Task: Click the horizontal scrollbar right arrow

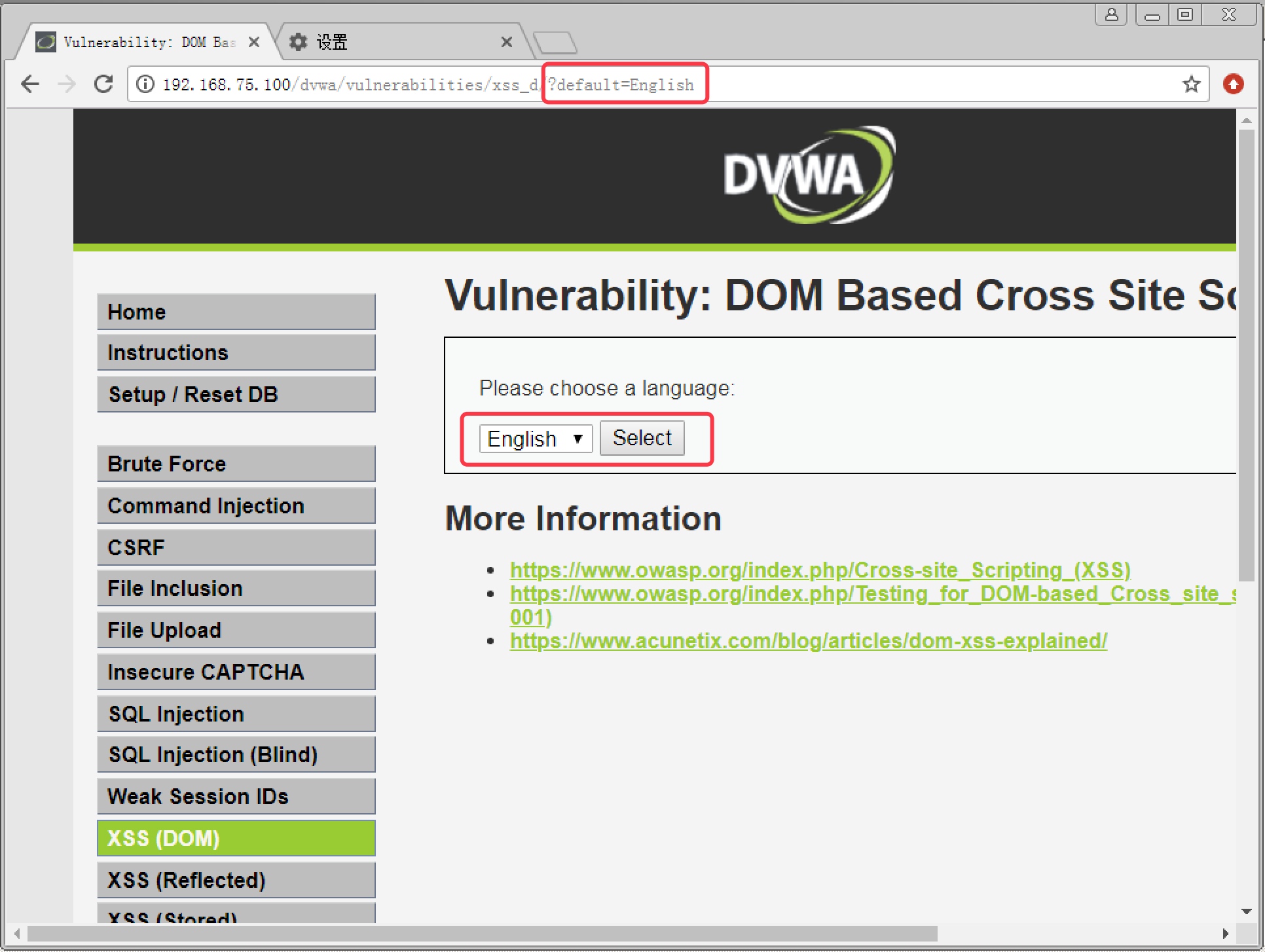Action: (x=1225, y=934)
